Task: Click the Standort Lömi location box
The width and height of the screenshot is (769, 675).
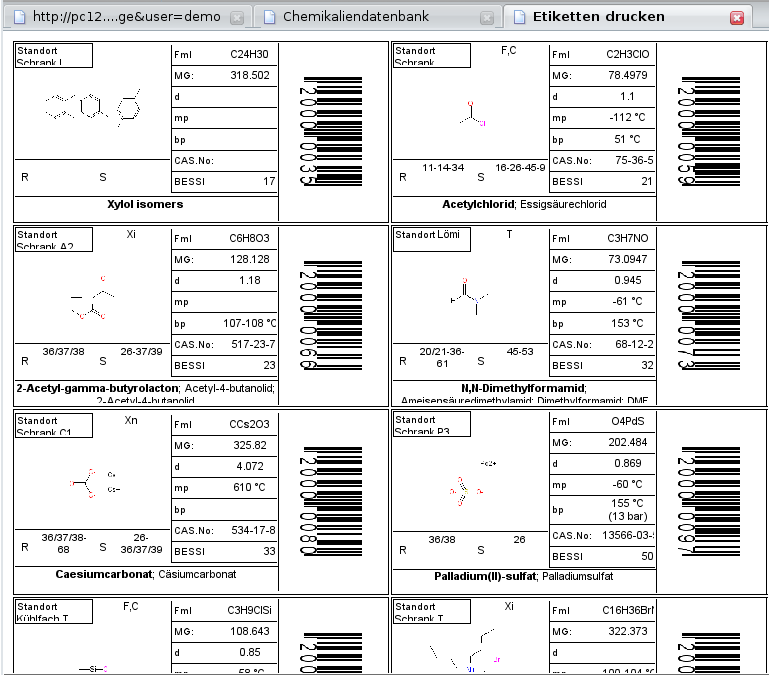Action: tap(432, 239)
